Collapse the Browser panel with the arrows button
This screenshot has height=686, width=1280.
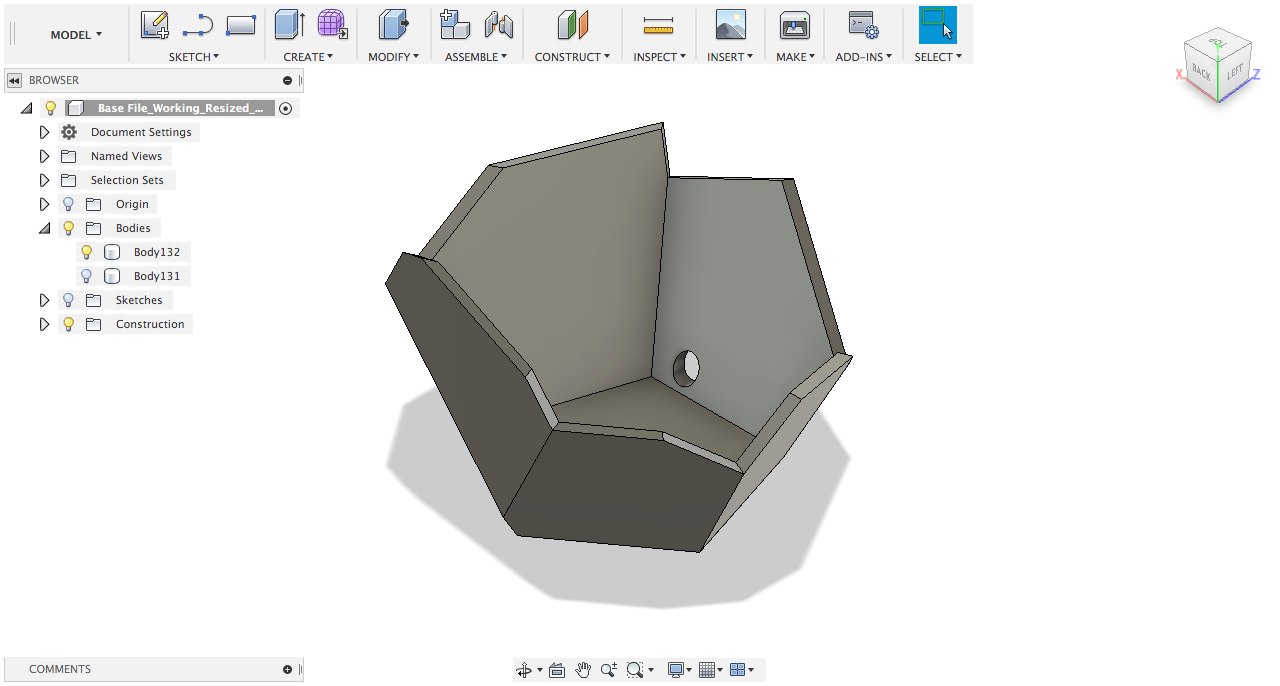pos(14,80)
